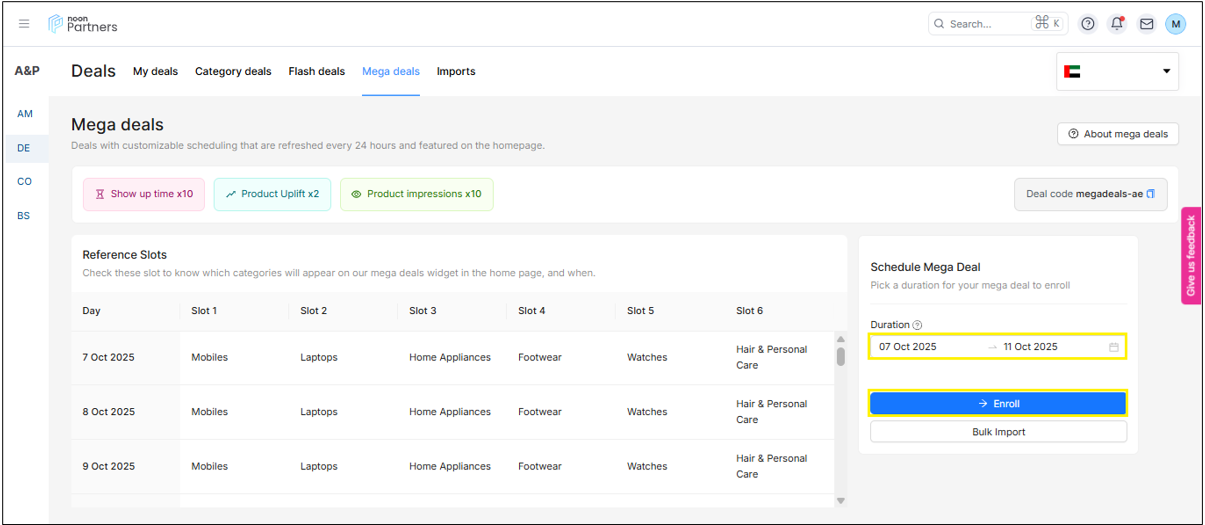Viewport: 1205px width, 525px height.
Task: Click the Bulk Import button
Action: pyautogui.click(x=998, y=432)
